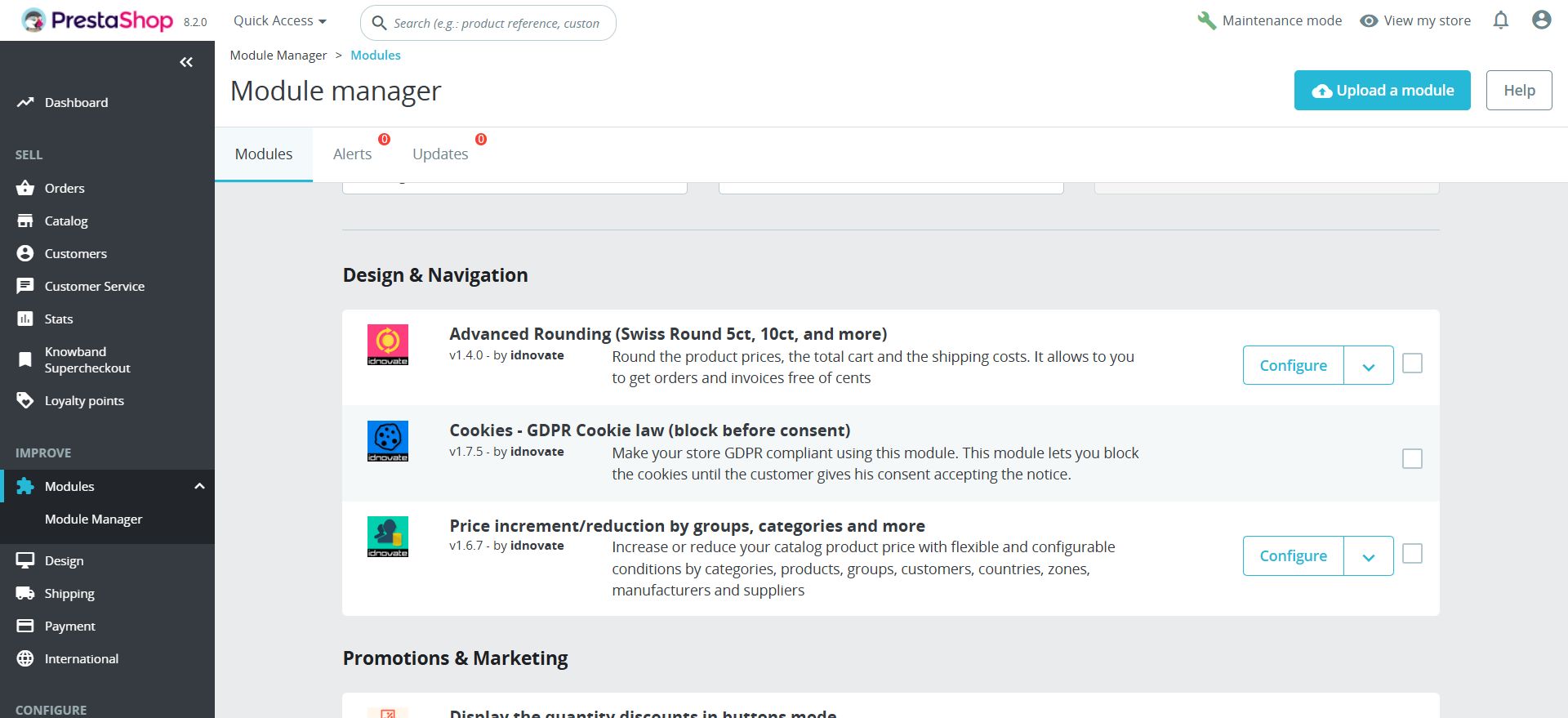Select the Cookies GDPR module checkbox
Viewport: 1568px width, 718px height.
(x=1412, y=459)
